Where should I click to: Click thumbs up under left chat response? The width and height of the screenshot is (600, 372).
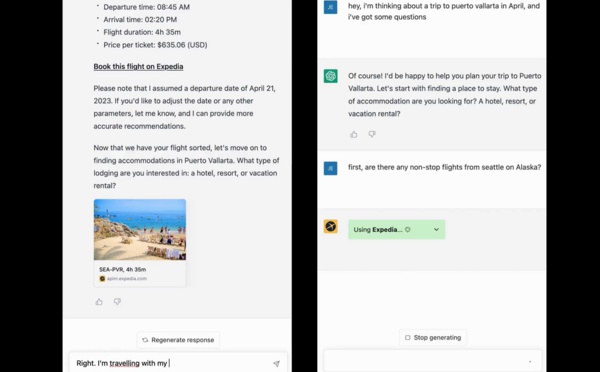(99, 302)
